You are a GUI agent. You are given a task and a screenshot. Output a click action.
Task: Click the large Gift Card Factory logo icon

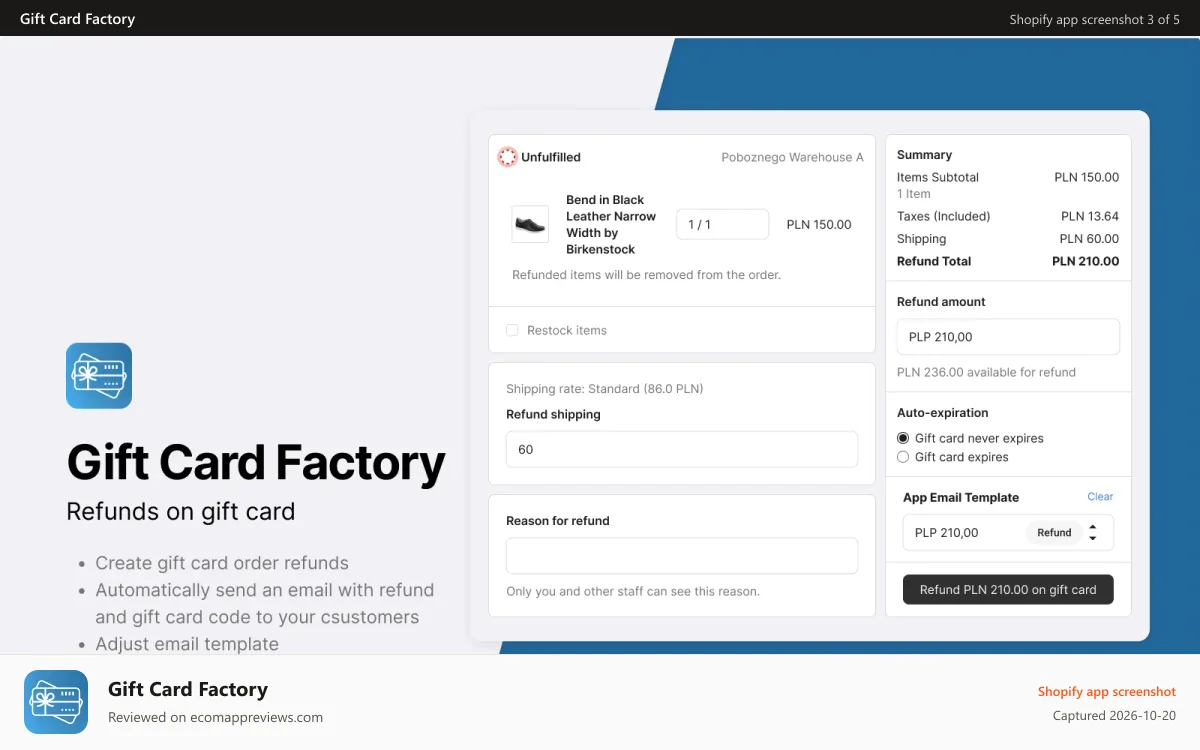pos(99,376)
